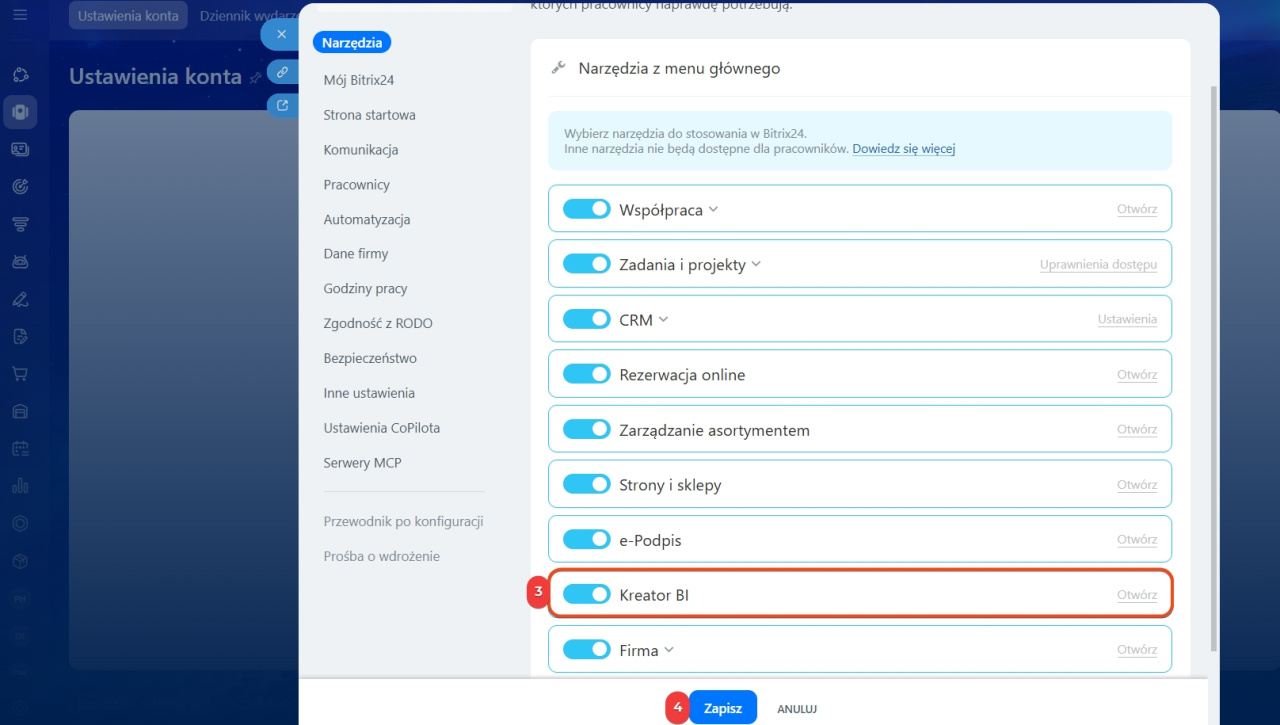The width and height of the screenshot is (1280, 725).
Task: Open Ustawienia link in CRM row
Action: pos(1127,320)
